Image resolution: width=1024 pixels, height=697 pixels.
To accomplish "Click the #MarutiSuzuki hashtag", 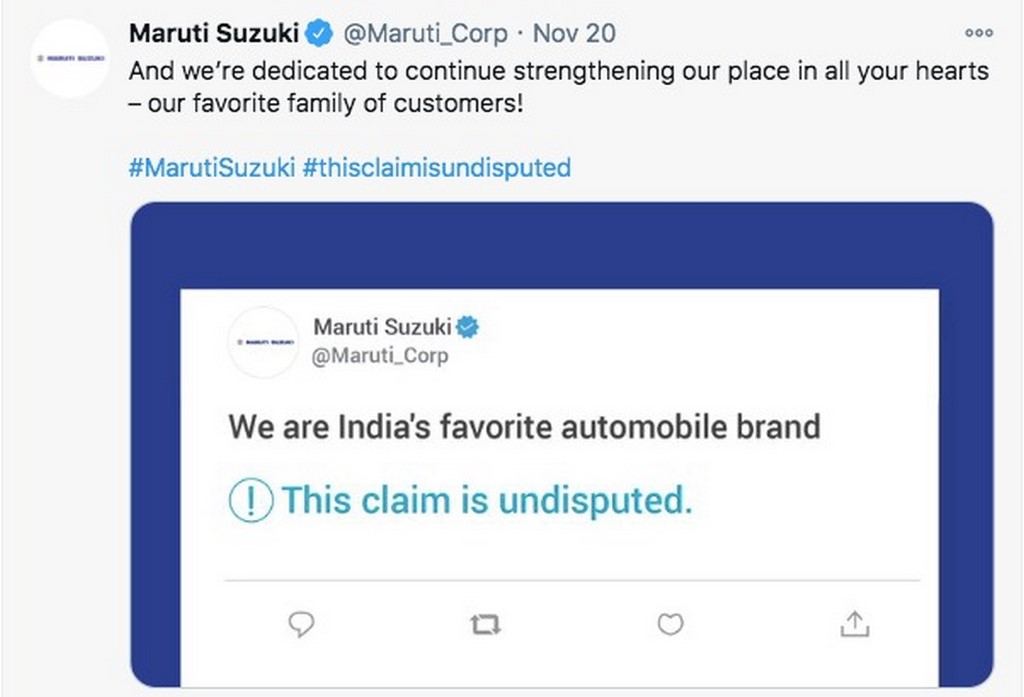I will click(209, 167).
